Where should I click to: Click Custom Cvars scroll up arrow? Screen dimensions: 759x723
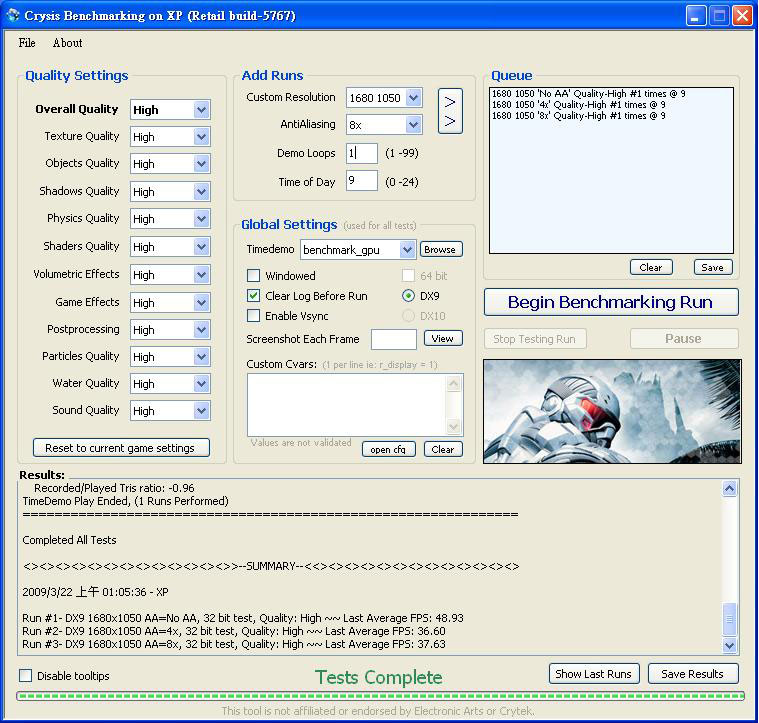[x=454, y=384]
